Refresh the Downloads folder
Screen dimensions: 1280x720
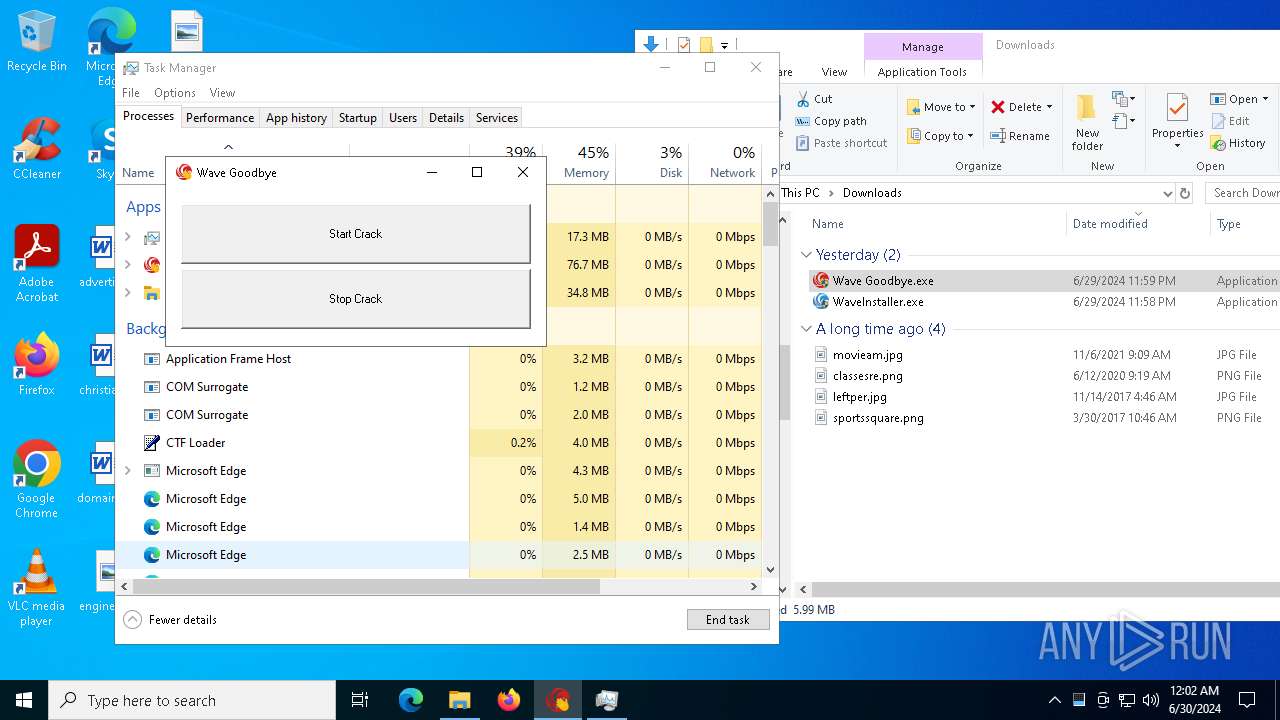(1185, 193)
